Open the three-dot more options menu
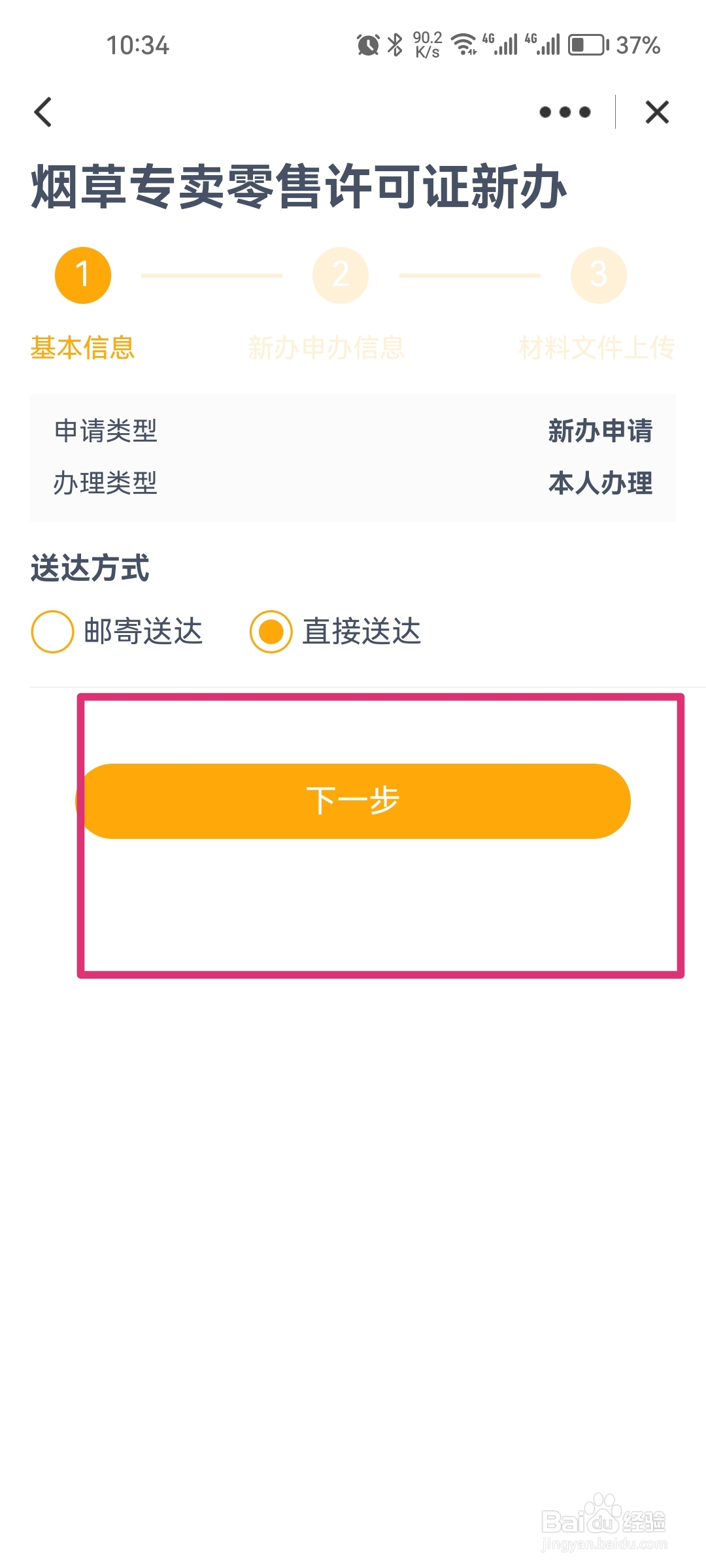 point(565,112)
